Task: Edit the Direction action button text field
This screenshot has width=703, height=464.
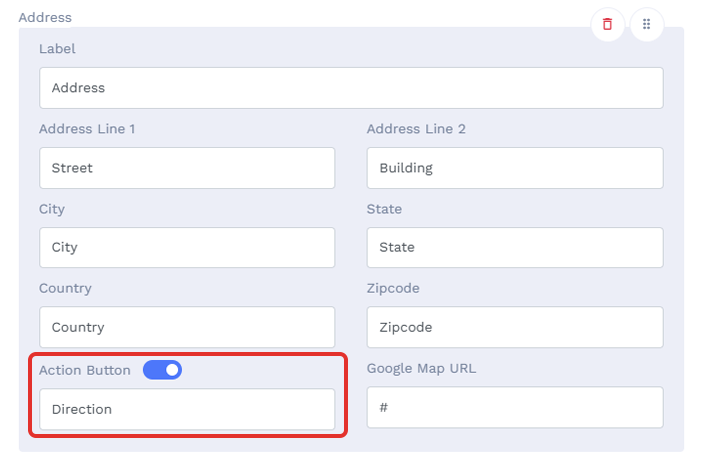Action: click(187, 409)
